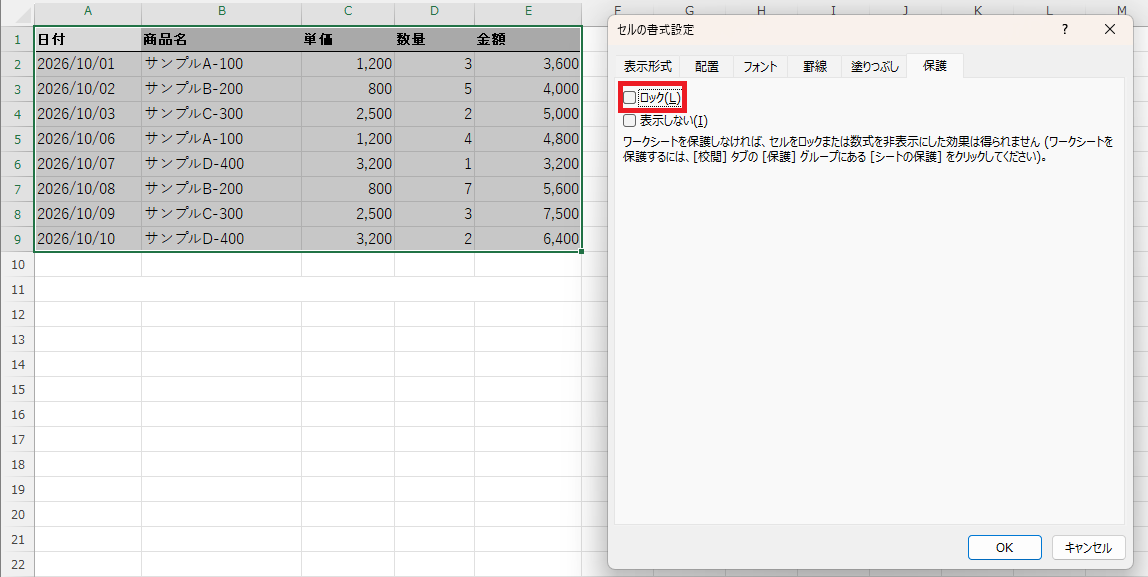The image size is (1148, 577).
Task: Select amount cell 6,400
Action: (x=528, y=239)
